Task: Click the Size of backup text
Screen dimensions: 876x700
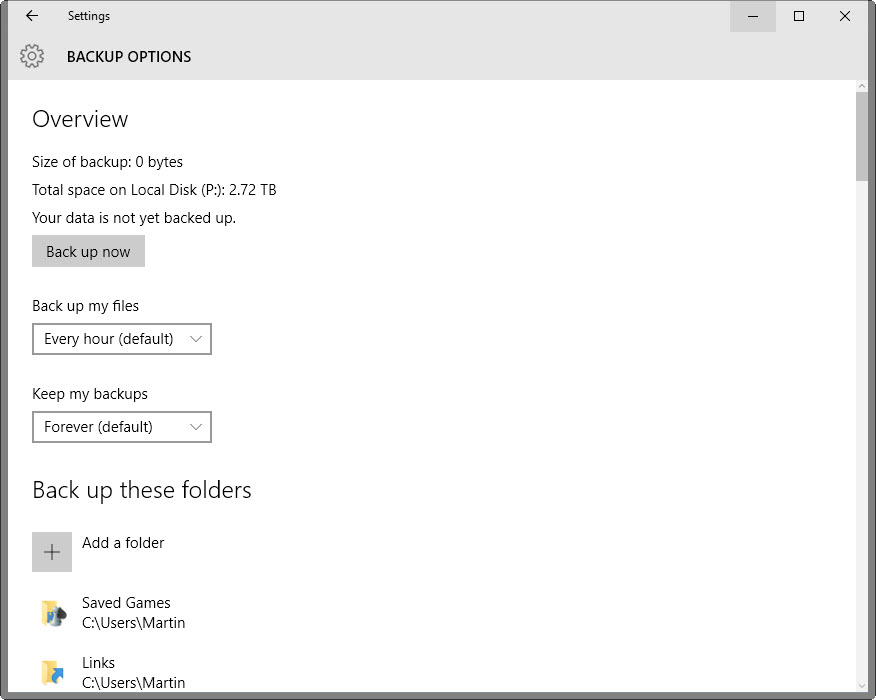Action: [x=107, y=162]
